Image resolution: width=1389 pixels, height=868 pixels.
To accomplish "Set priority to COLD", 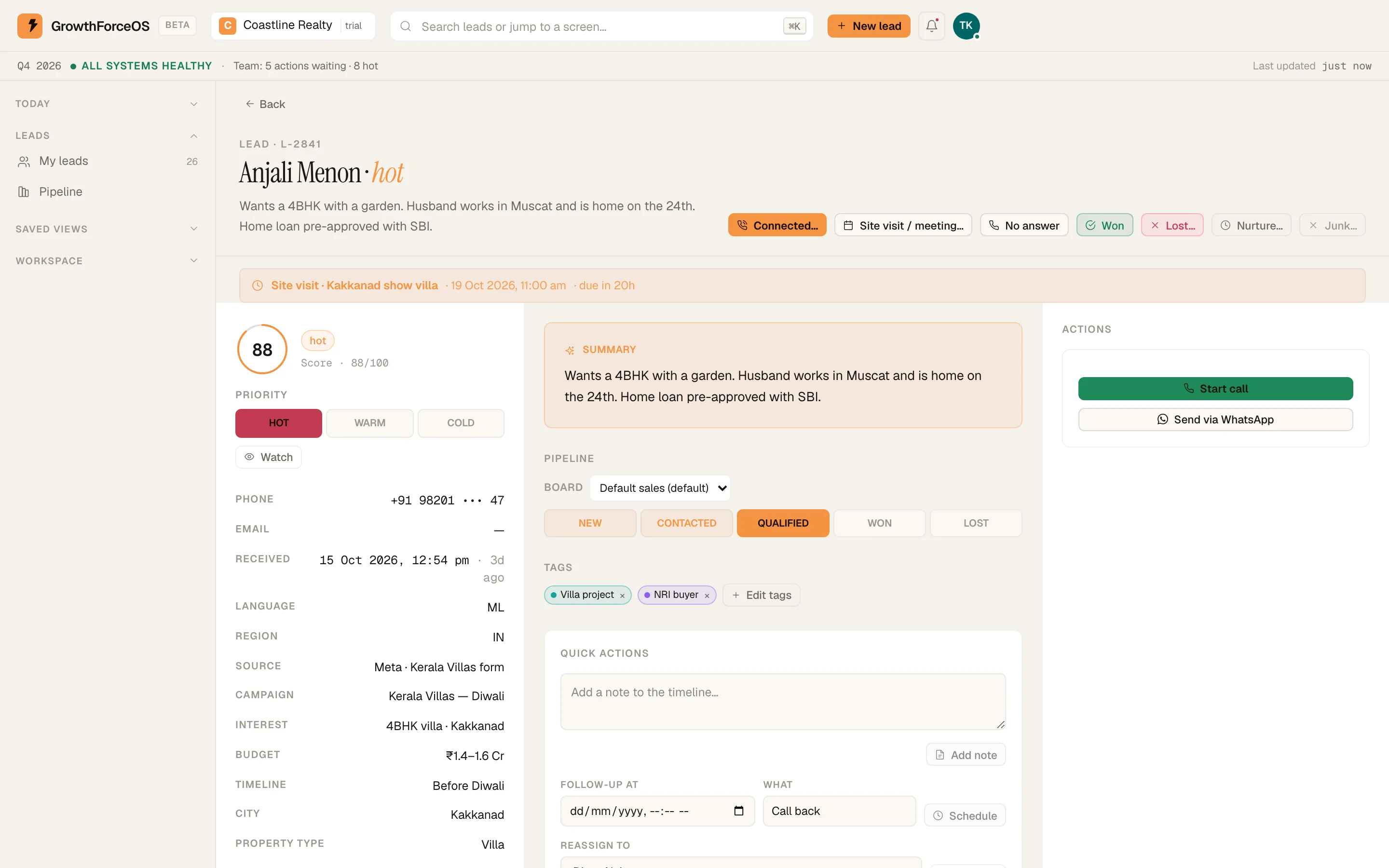I will 461,423.
